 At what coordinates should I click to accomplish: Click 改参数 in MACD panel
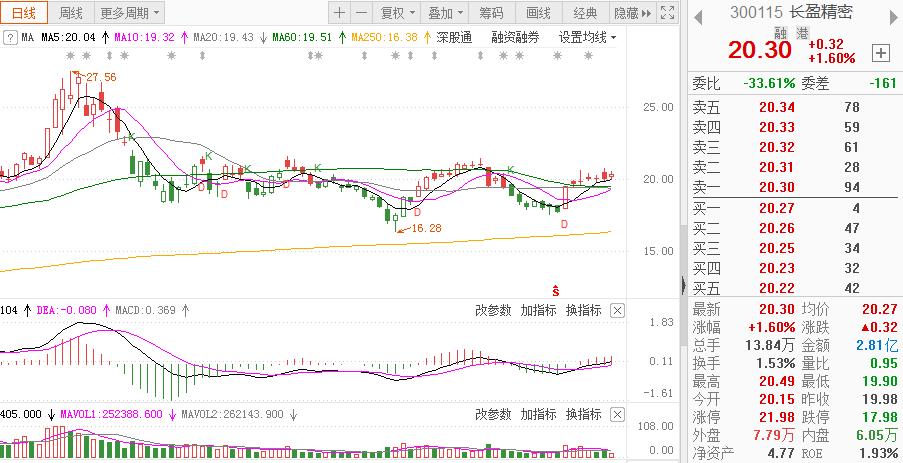tap(493, 311)
